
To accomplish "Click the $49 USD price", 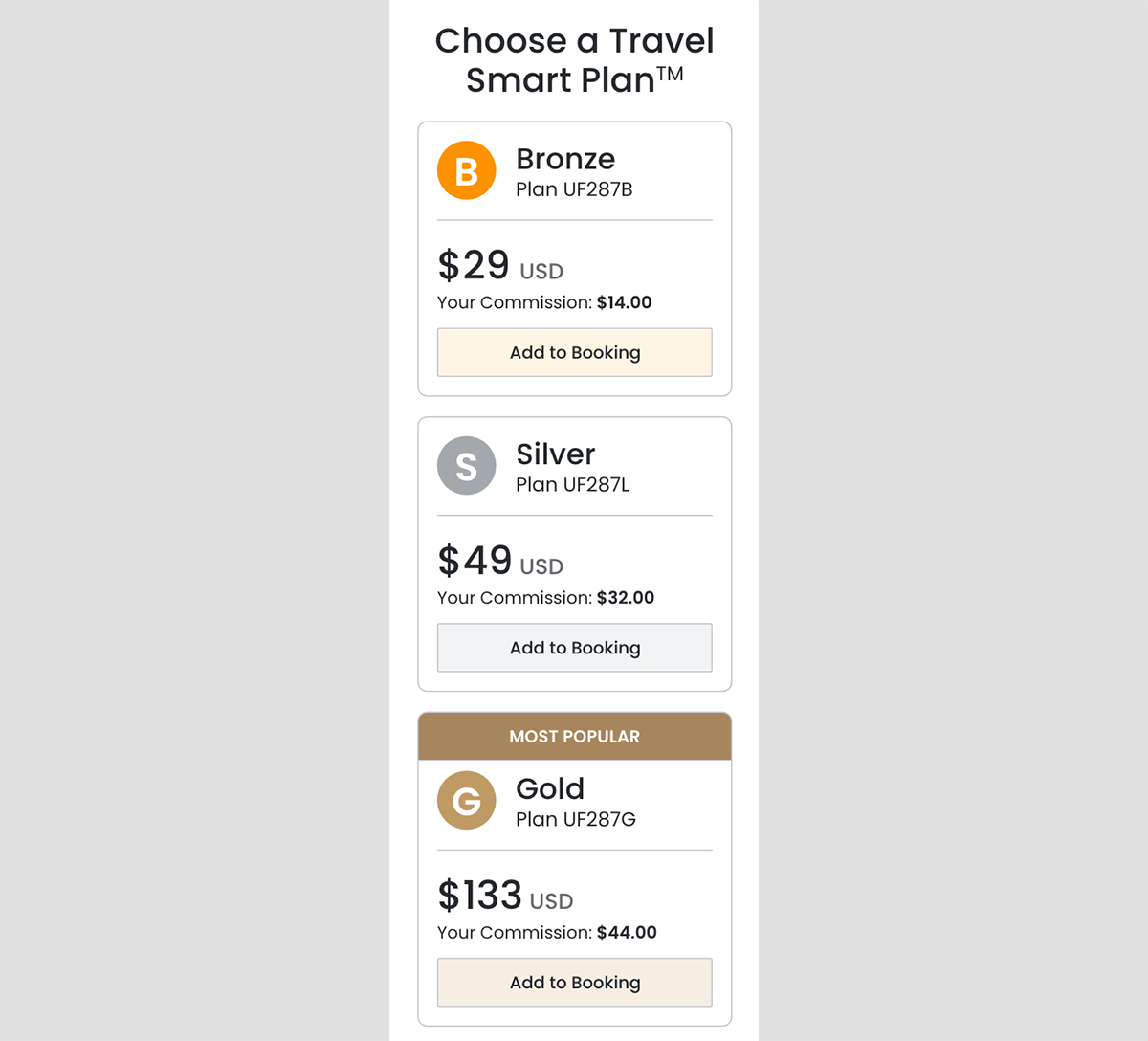I will point(500,562).
